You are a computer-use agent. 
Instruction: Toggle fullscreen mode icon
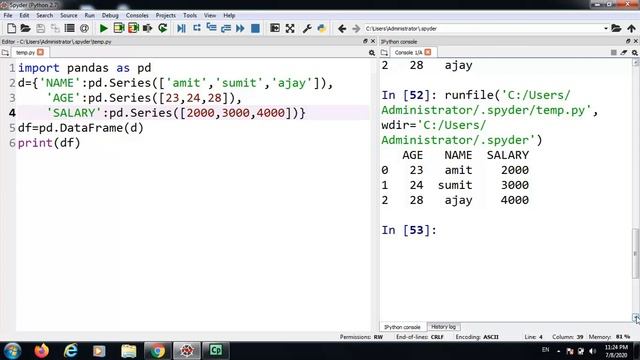click(x=290, y=28)
